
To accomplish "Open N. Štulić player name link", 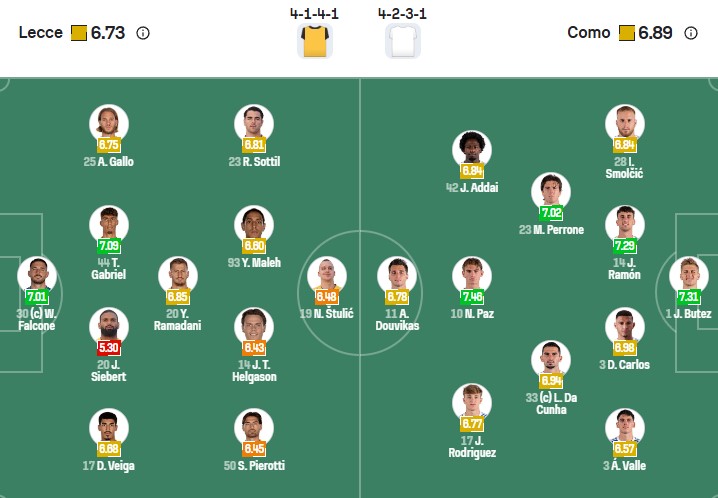I will 326,313.
